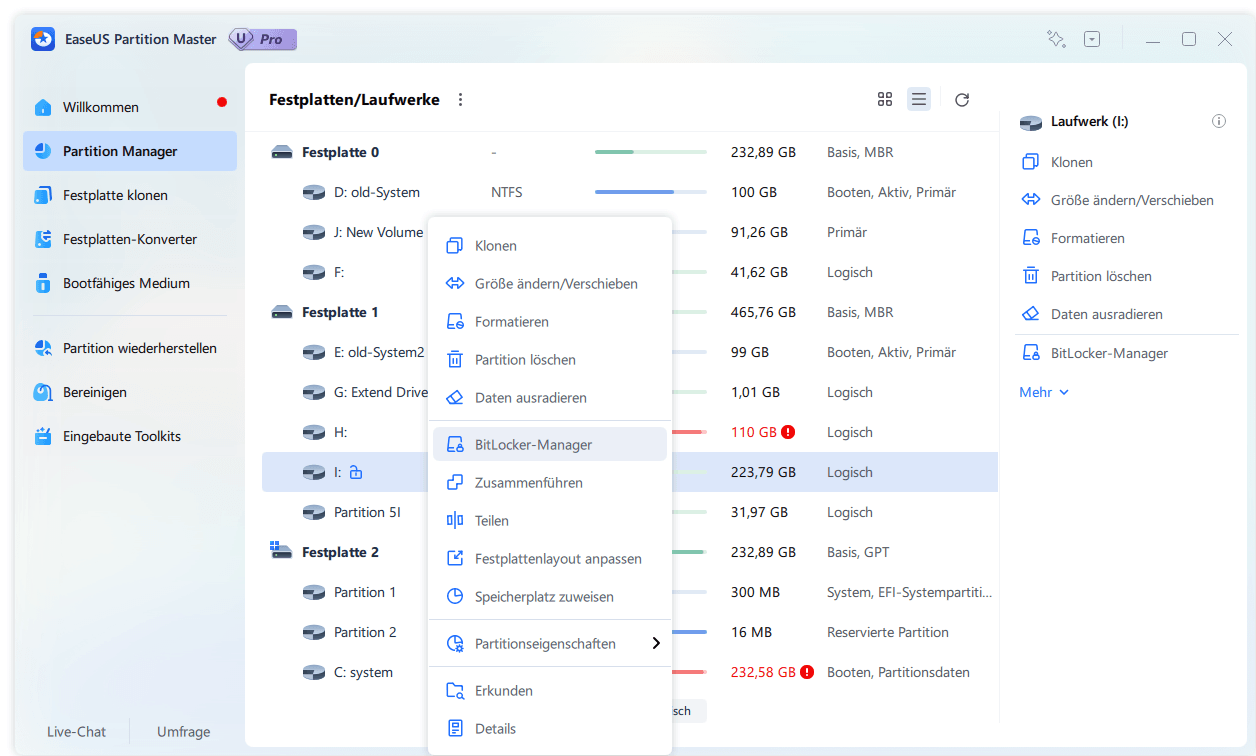1256x756 pixels.
Task: Choose Festplattenlayout anpassen in context menu
Action: pyautogui.click(x=550, y=559)
